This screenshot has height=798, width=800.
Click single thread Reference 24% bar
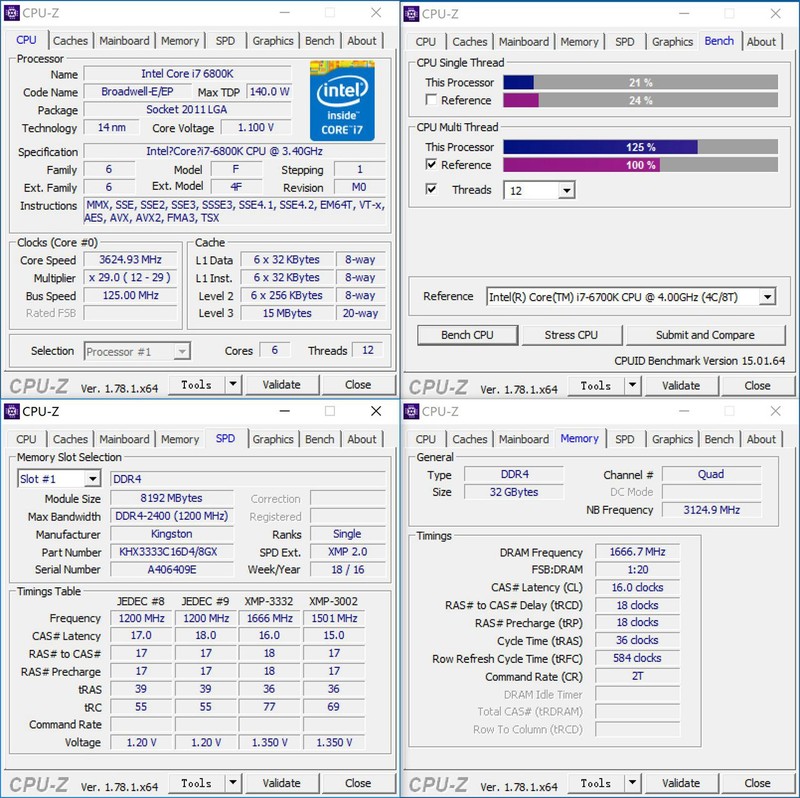[640, 100]
